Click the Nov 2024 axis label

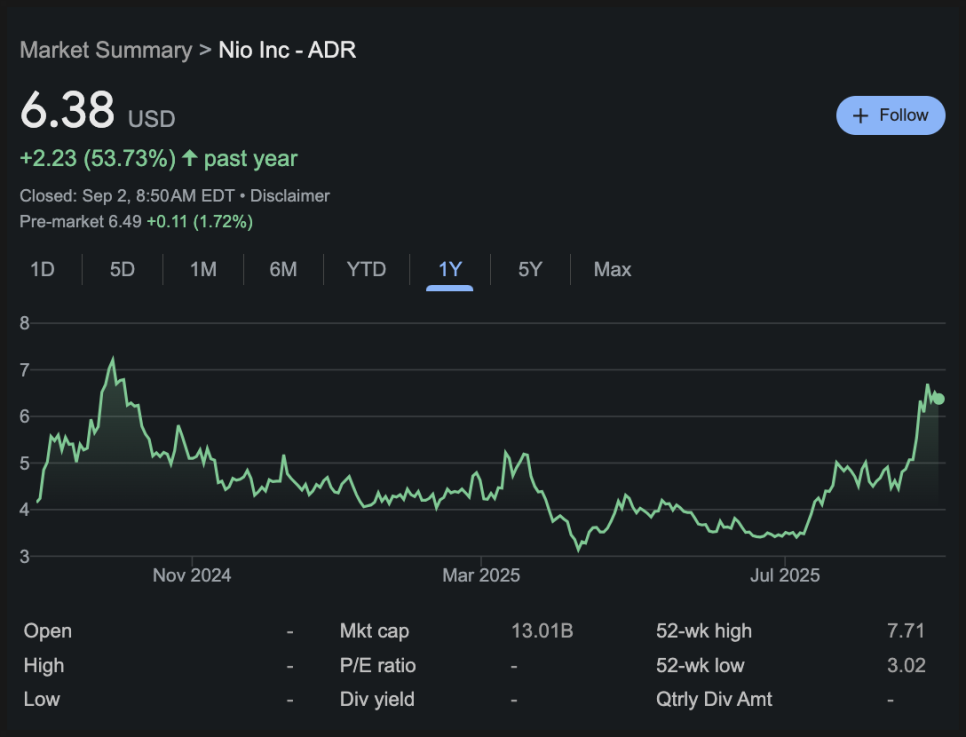click(192, 576)
